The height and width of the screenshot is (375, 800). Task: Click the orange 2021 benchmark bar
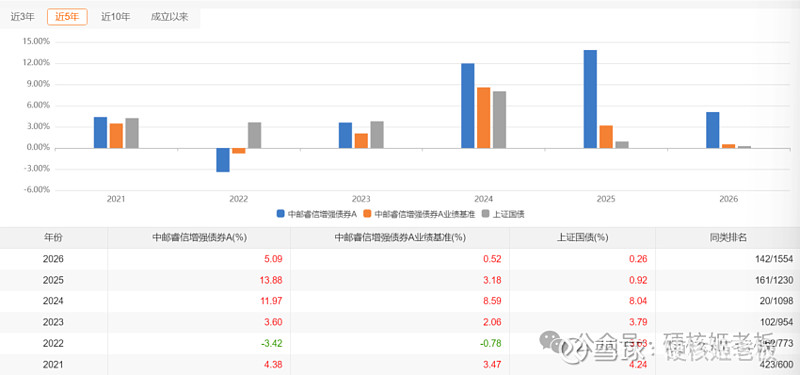coord(116,136)
